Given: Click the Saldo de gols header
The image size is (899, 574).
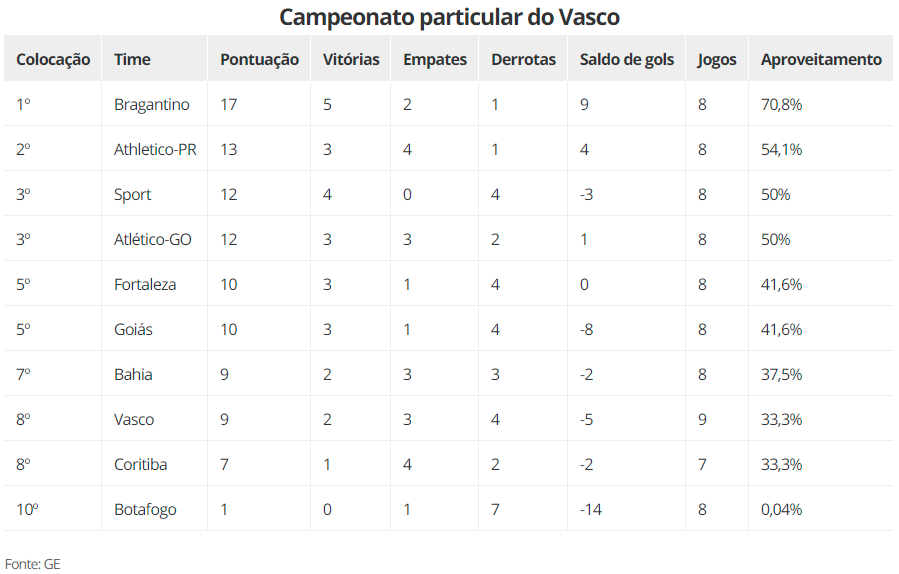Looking at the screenshot, I should pos(627,59).
